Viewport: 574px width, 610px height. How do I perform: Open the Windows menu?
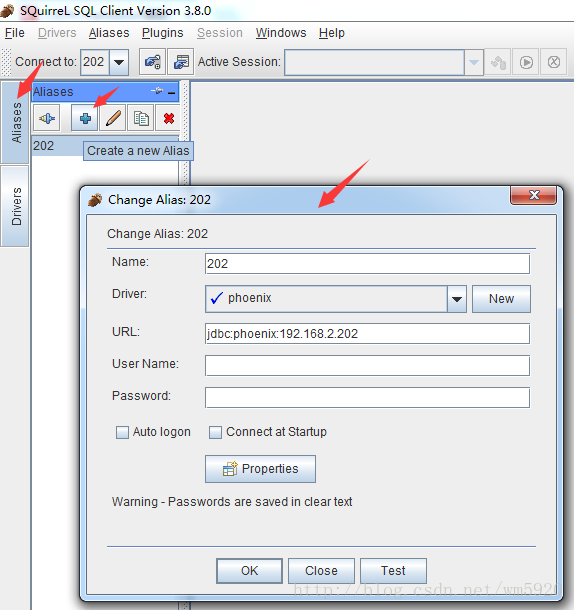(x=281, y=33)
